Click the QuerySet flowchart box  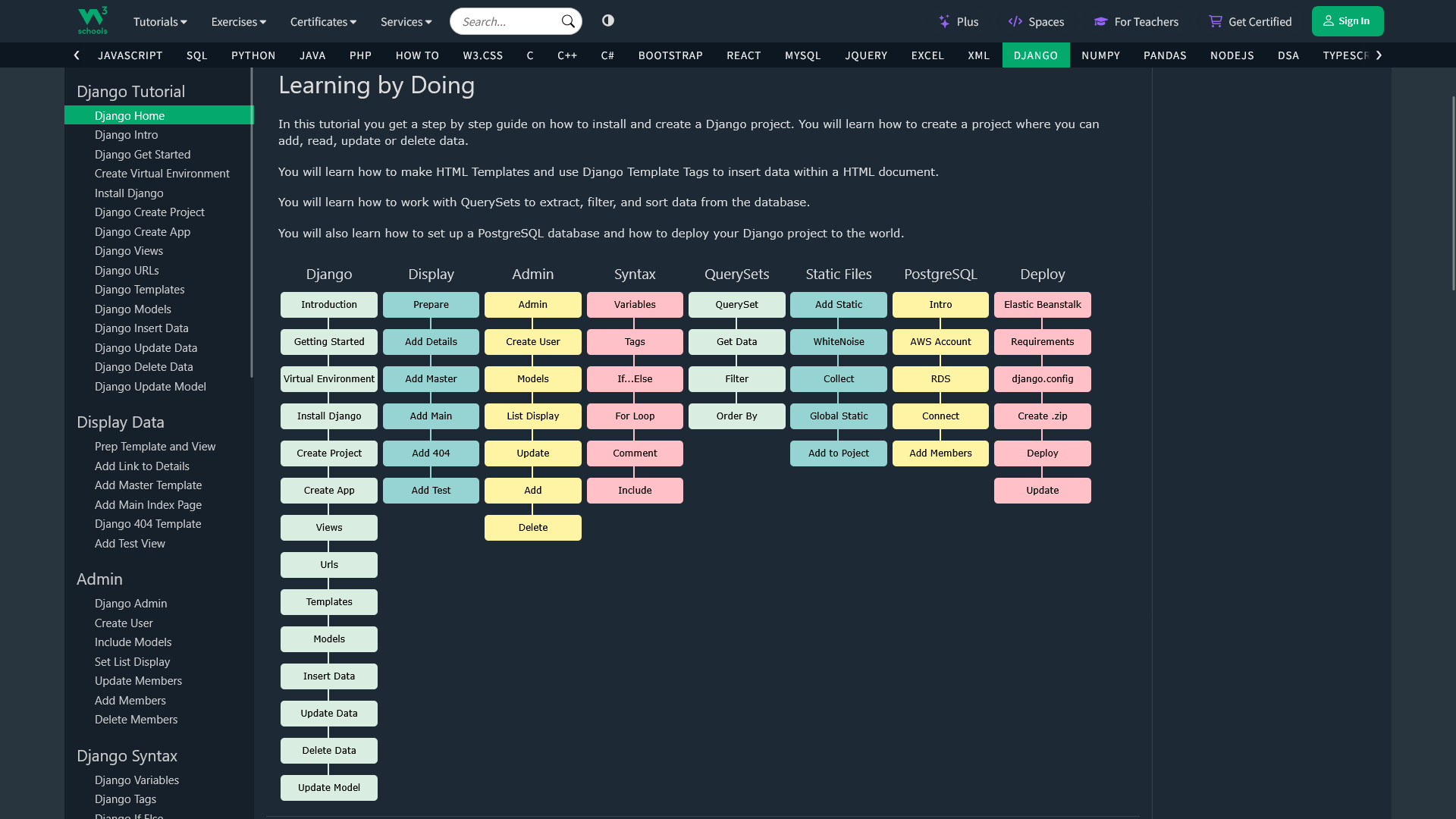[737, 305]
